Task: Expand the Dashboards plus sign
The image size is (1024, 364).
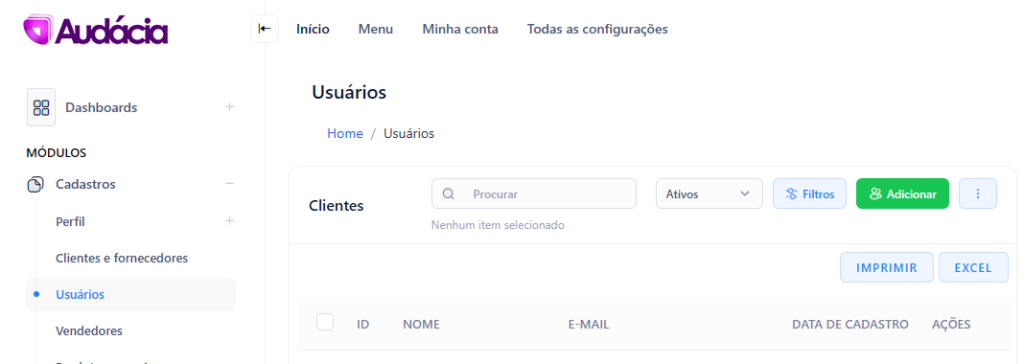Action: [x=229, y=107]
